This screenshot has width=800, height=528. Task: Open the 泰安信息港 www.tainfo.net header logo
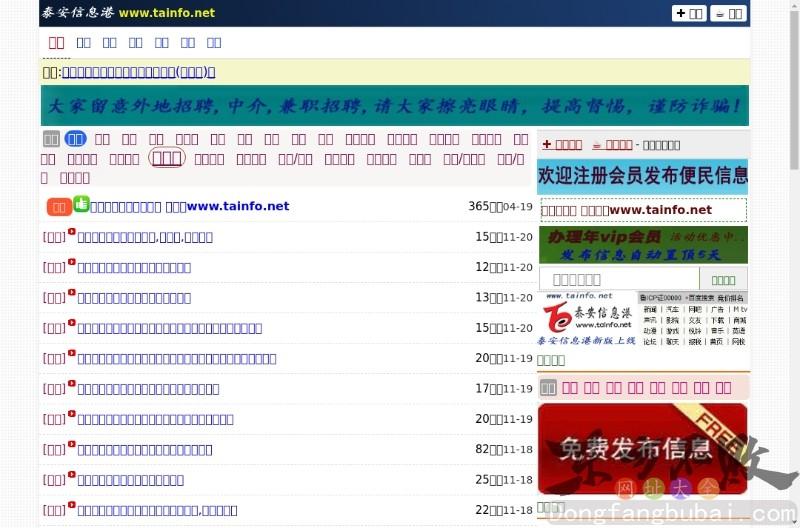[x=129, y=13]
